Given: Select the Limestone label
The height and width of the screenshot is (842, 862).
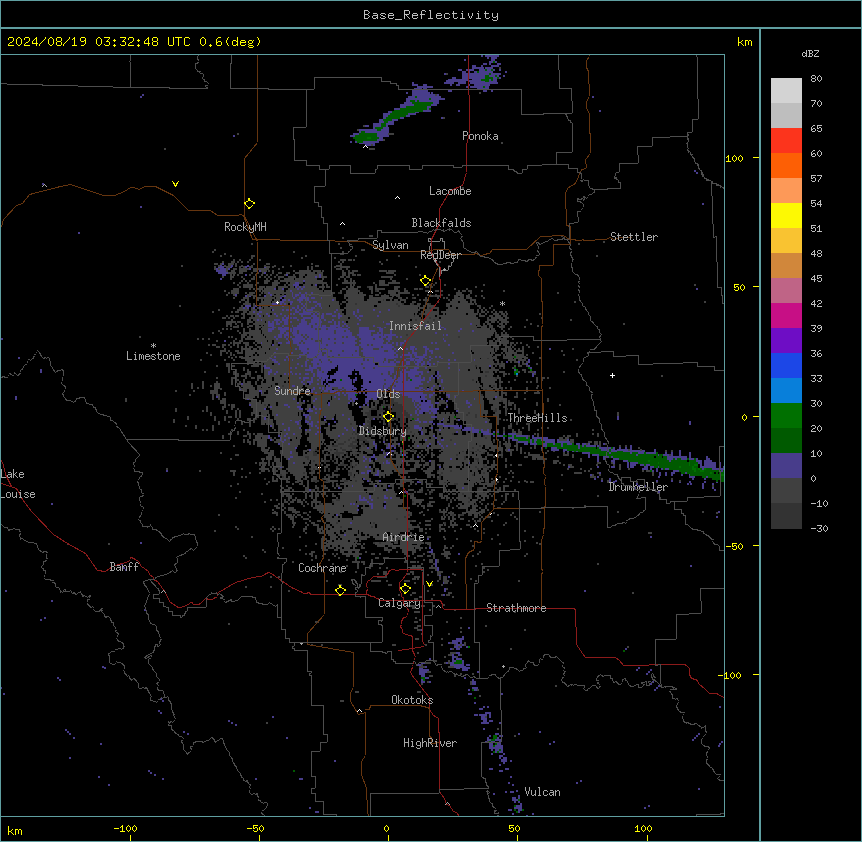Looking at the screenshot, I should coord(153,356).
